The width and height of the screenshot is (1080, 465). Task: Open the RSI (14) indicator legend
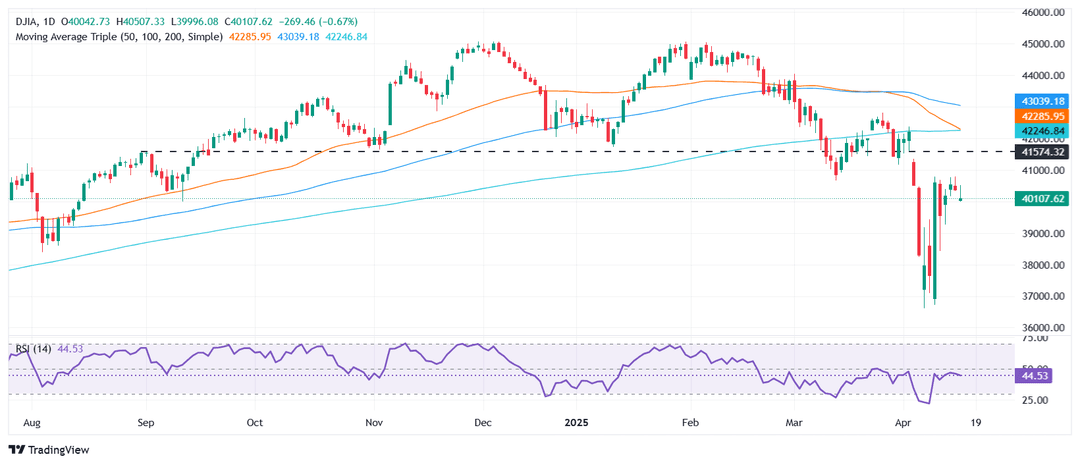30,348
